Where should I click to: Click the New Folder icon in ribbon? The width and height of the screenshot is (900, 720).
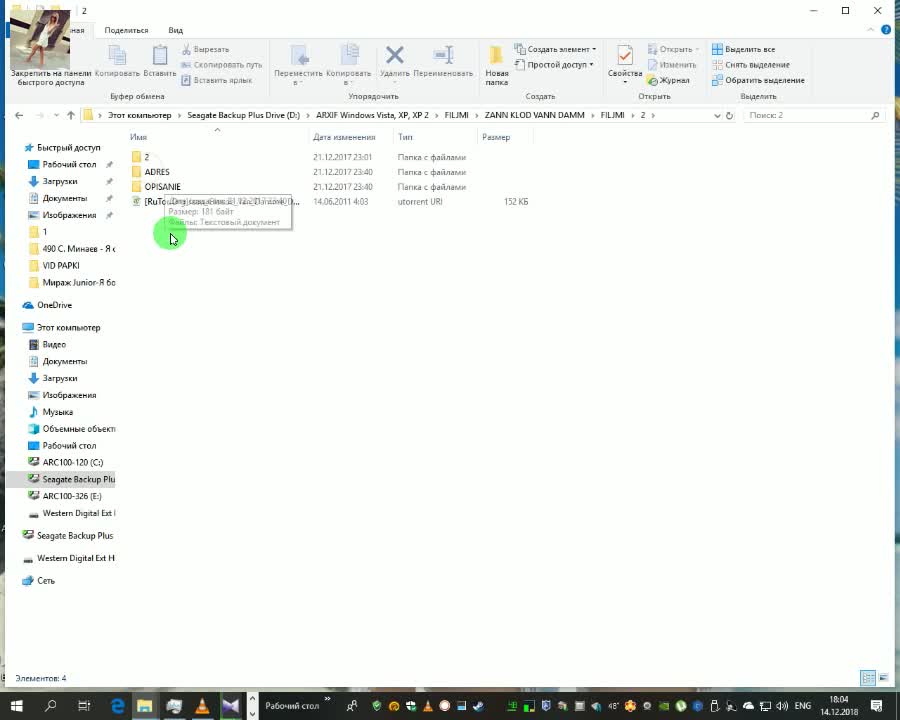pyautogui.click(x=496, y=60)
